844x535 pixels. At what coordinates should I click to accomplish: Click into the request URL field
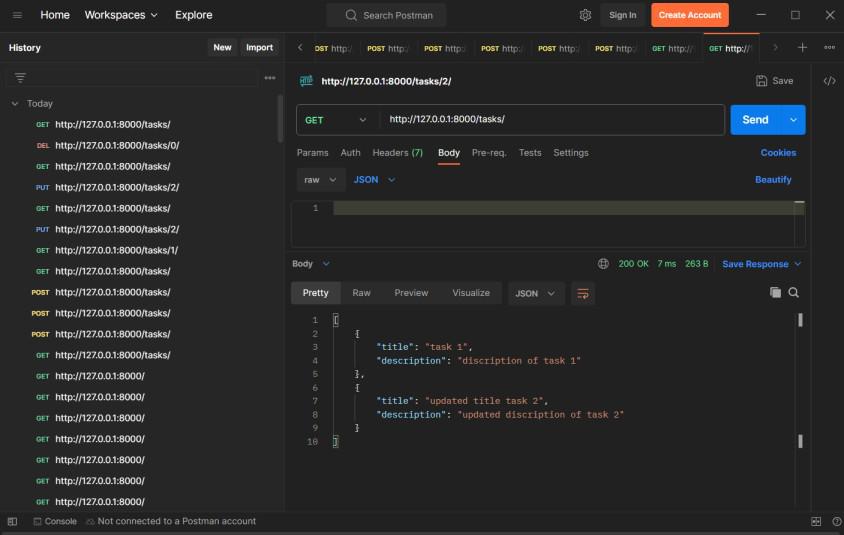point(550,120)
